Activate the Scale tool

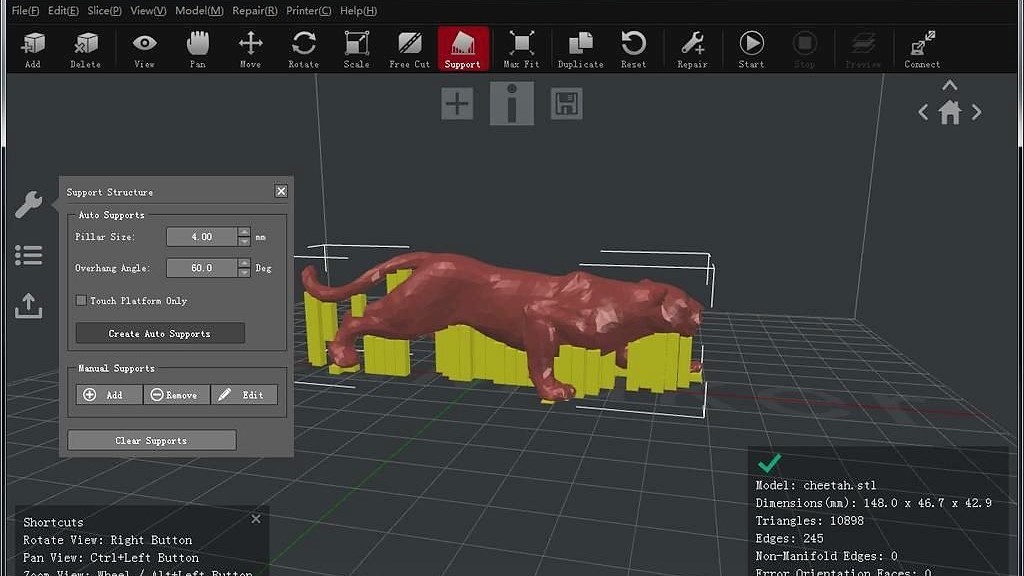pyautogui.click(x=356, y=48)
